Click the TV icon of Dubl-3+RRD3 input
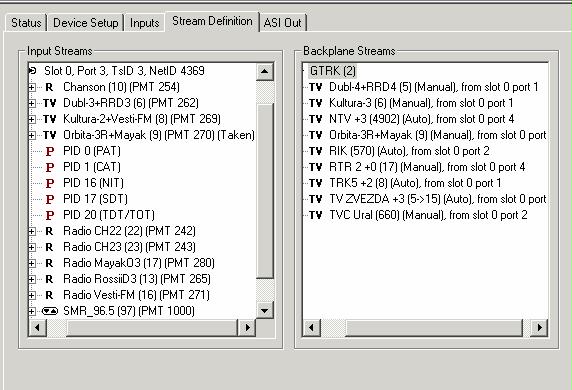The width and height of the screenshot is (572, 390). click(x=50, y=103)
